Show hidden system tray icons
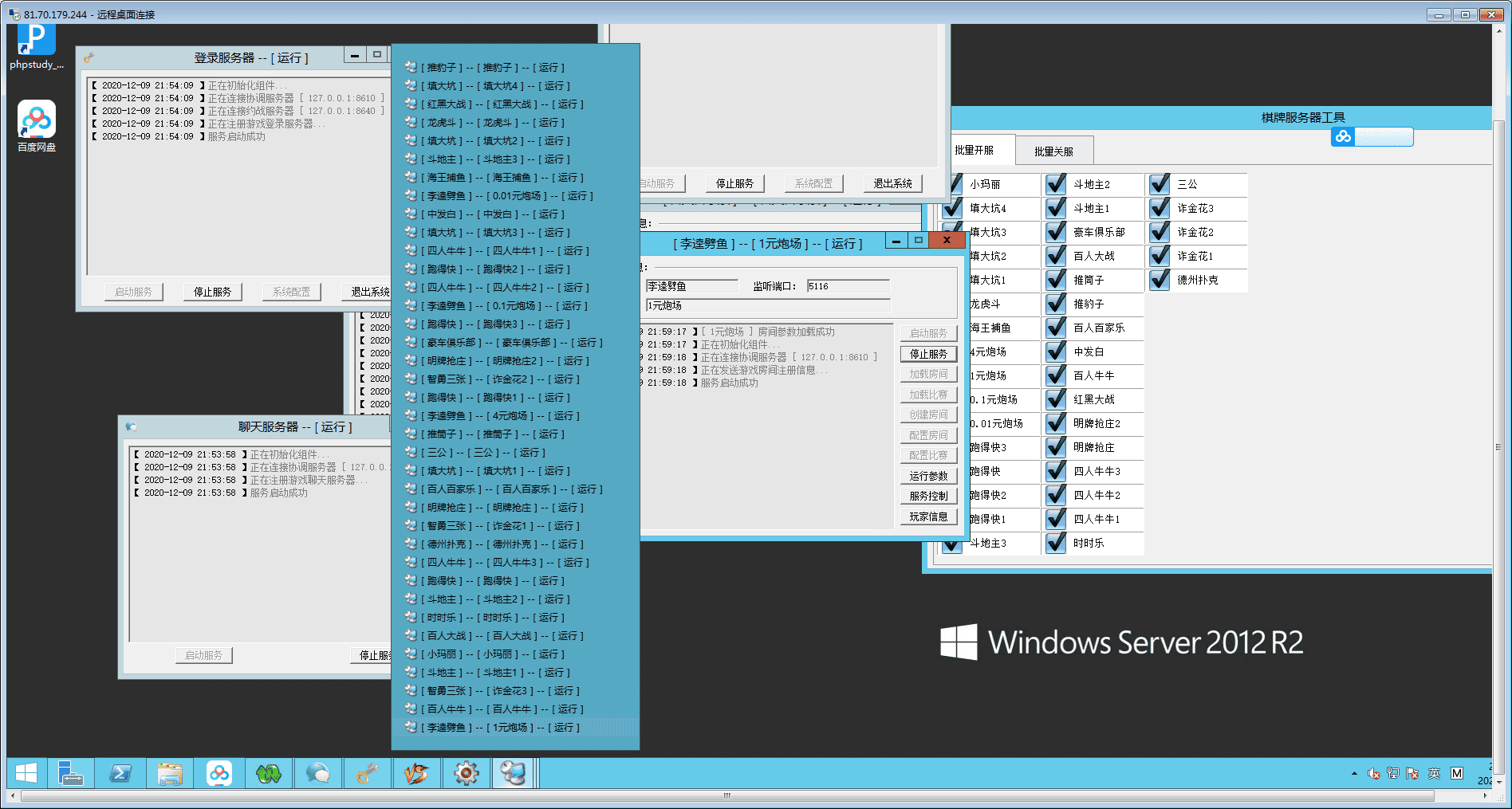 (1354, 773)
